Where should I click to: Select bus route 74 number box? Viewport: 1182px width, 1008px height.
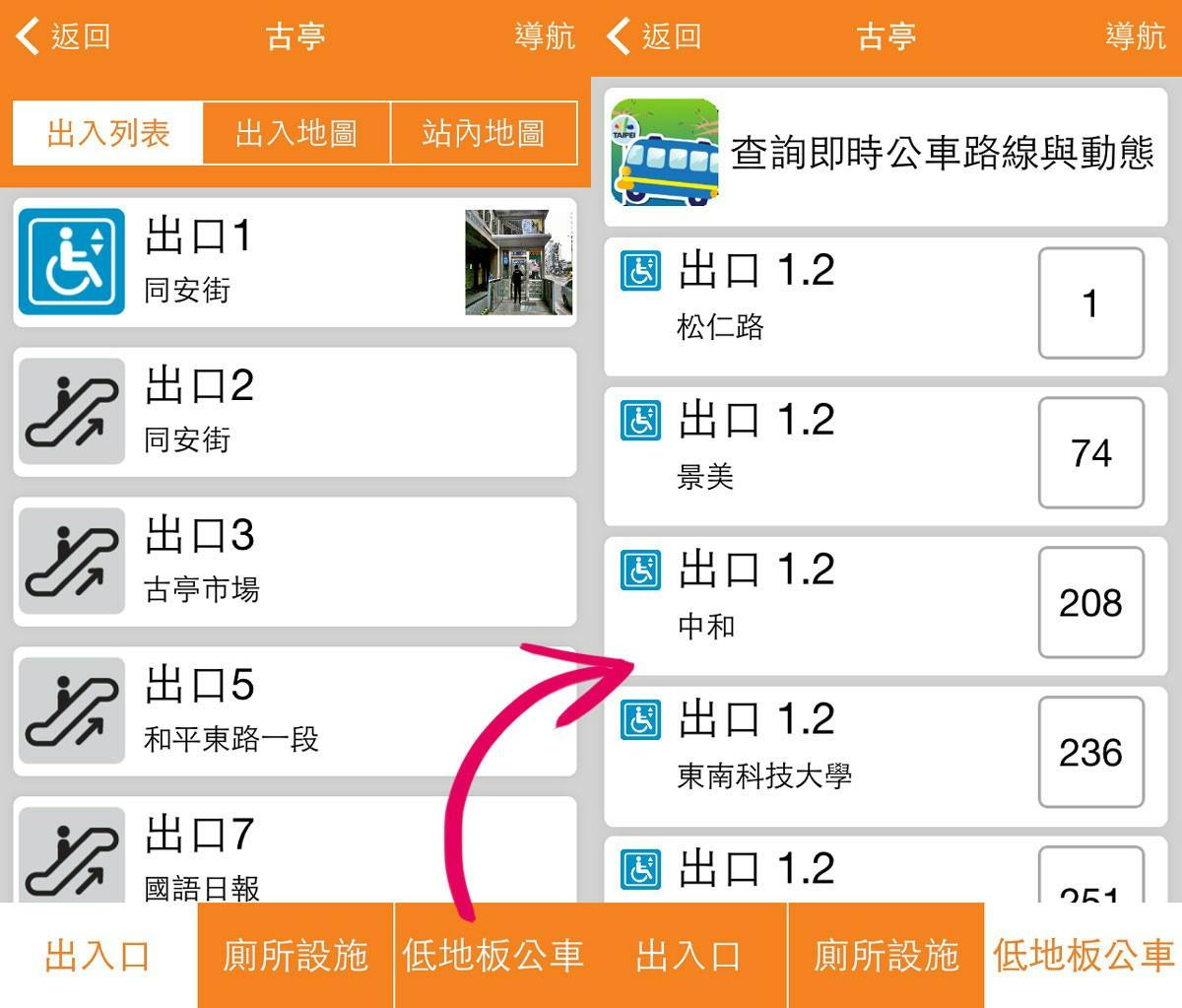pyautogui.click(x=1091, y=452)
